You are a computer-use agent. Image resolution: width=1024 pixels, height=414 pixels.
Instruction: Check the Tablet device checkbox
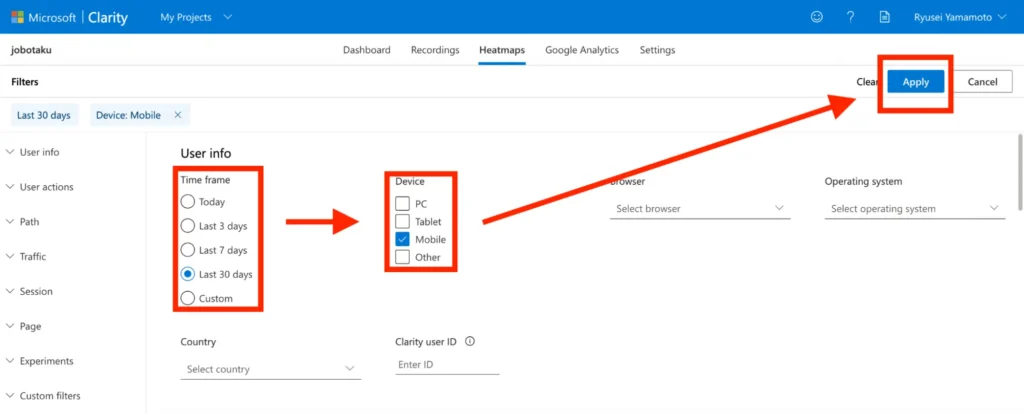pos(402,221)
